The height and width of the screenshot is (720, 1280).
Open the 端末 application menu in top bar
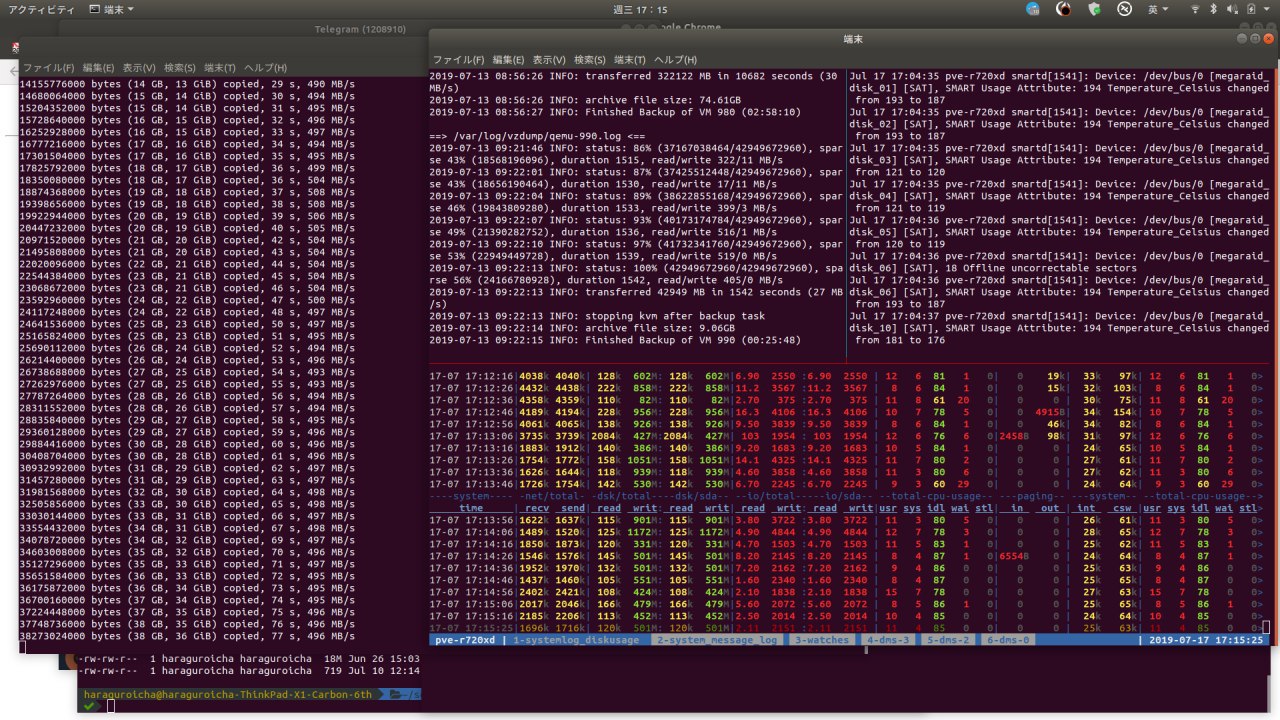pyautogui.click(x=112, y=9)
